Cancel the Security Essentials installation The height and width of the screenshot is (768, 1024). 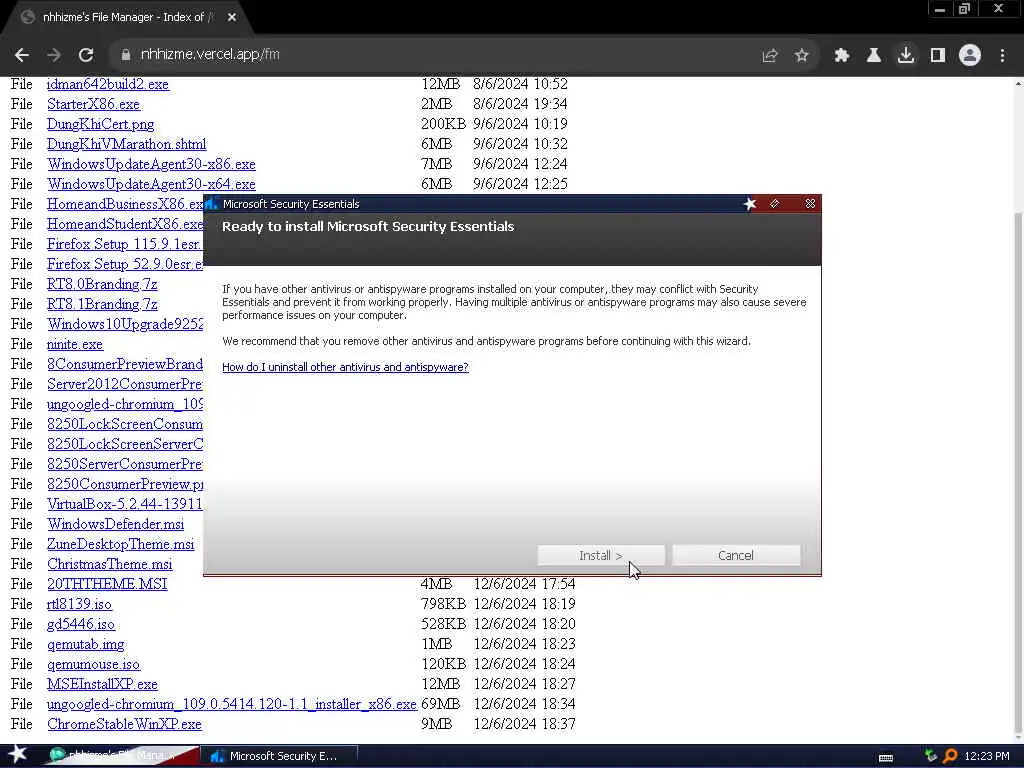tap(736, 555)
